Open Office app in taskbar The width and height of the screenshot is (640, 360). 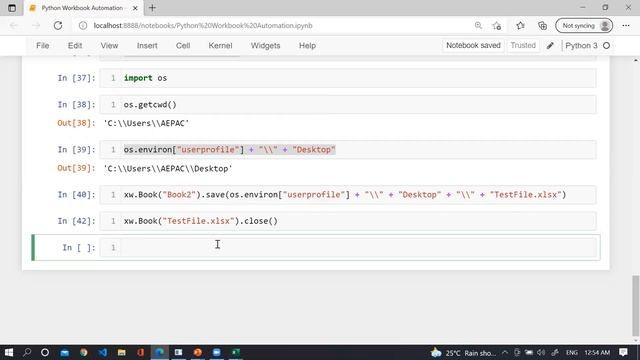tap(141, 352)
